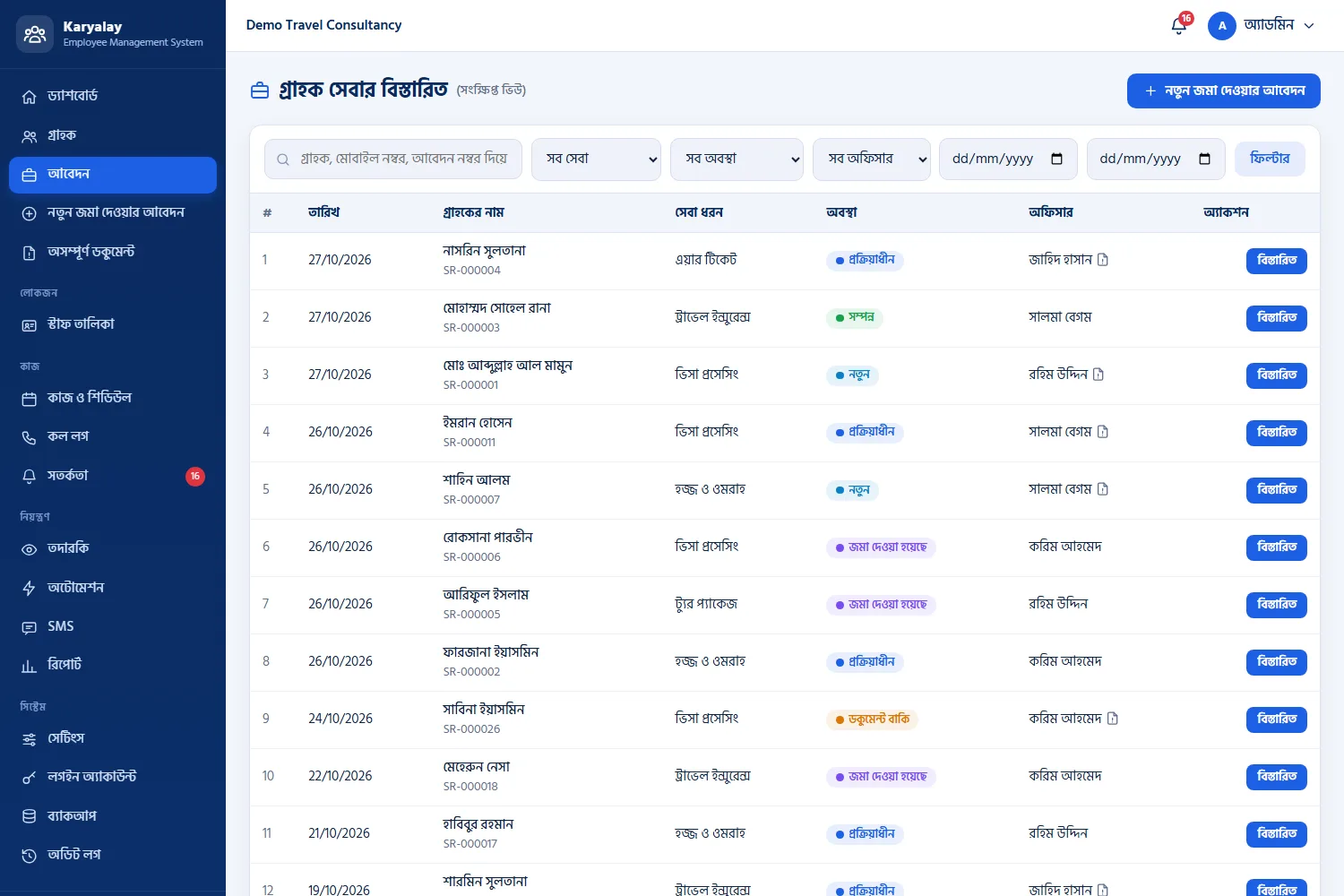The width and height of the screenshot is (1344, 896).
Task: Click document icon beside করিম আহমেদ in SR-000026 row
Action: point(1113,719)
